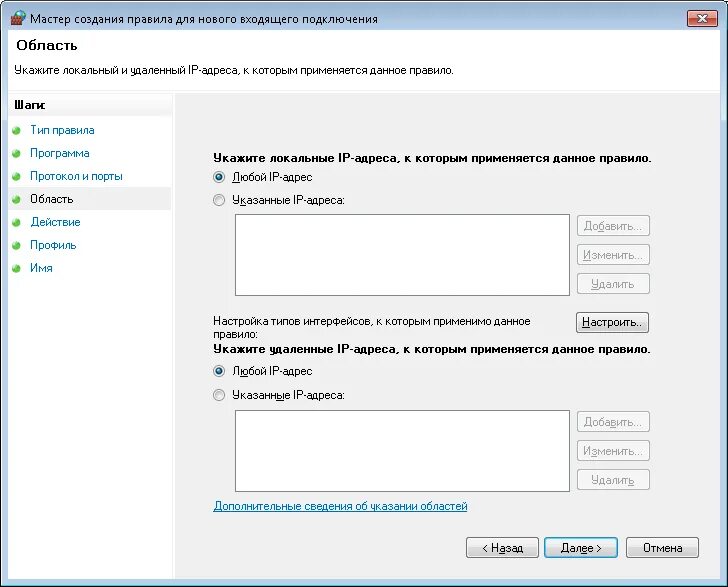Image resolution: width=728 pixels, height=587 pixels.
Task: Click the remote IP addresses list box
Action: coord(402,450)
